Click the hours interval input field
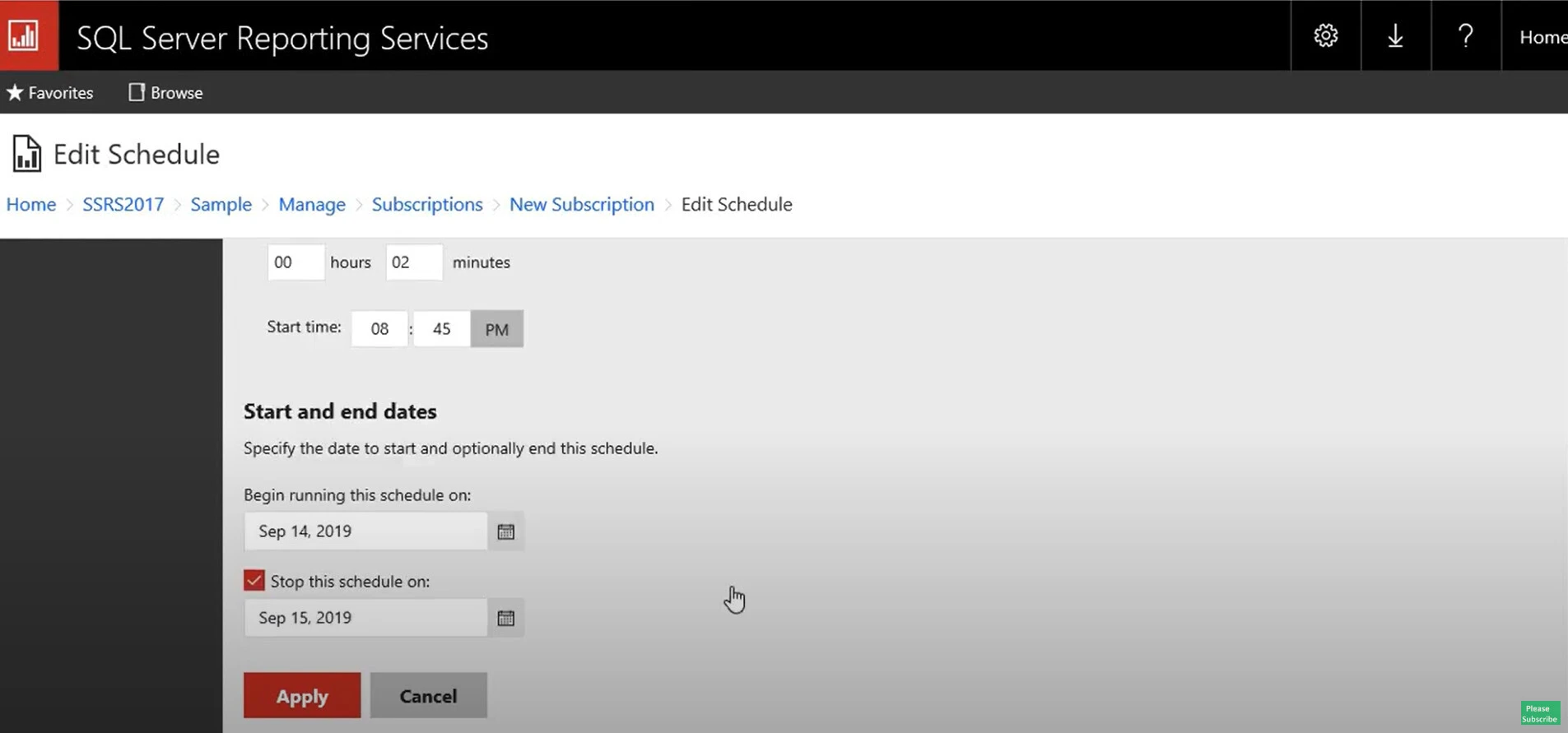Viewport: 1568px width, 733px height. point(295,262)
